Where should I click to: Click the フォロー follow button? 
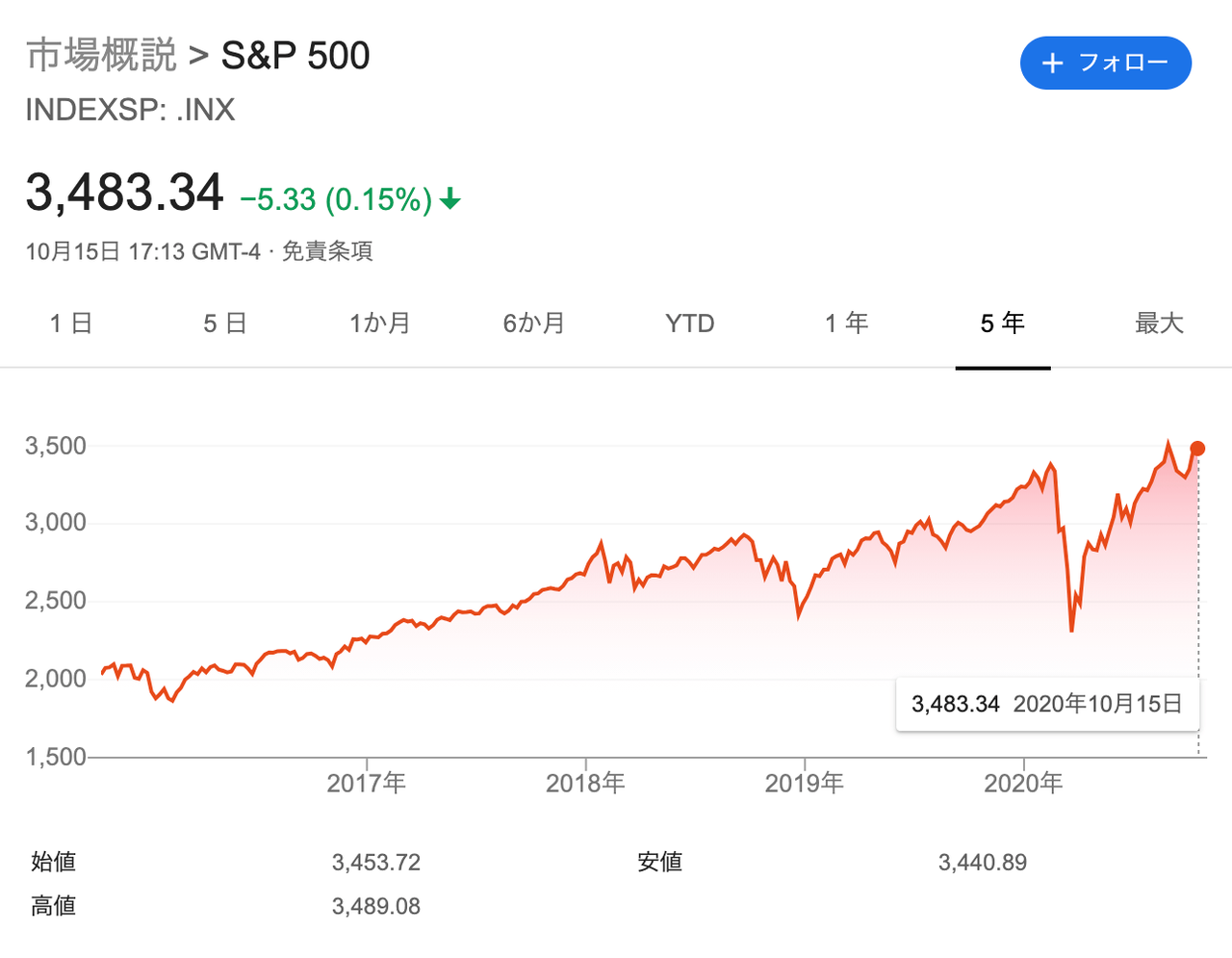pos(1106,64)
